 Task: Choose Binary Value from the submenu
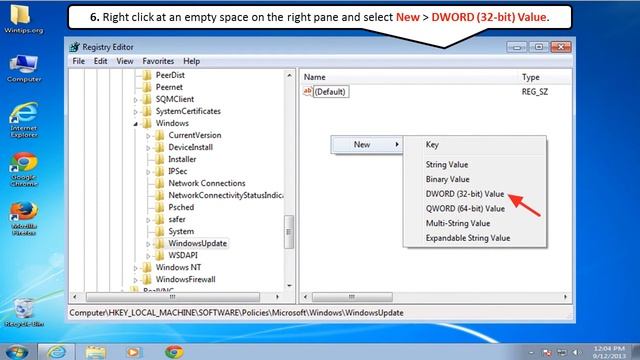(475, 179)
